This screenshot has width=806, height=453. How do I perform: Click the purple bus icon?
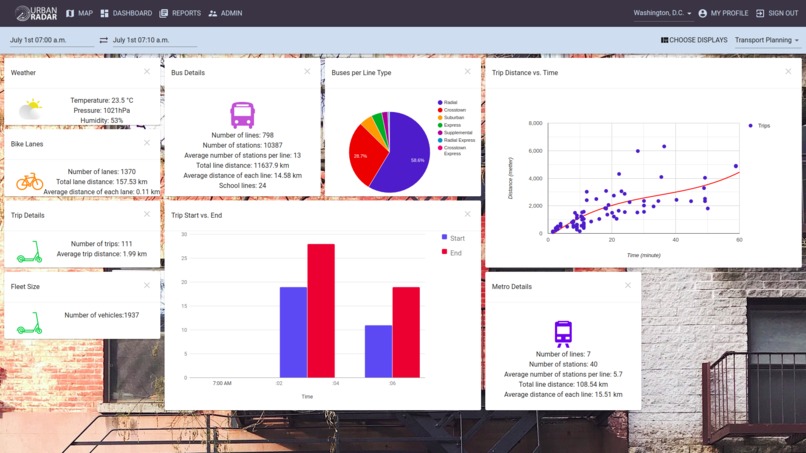point(242,115)
